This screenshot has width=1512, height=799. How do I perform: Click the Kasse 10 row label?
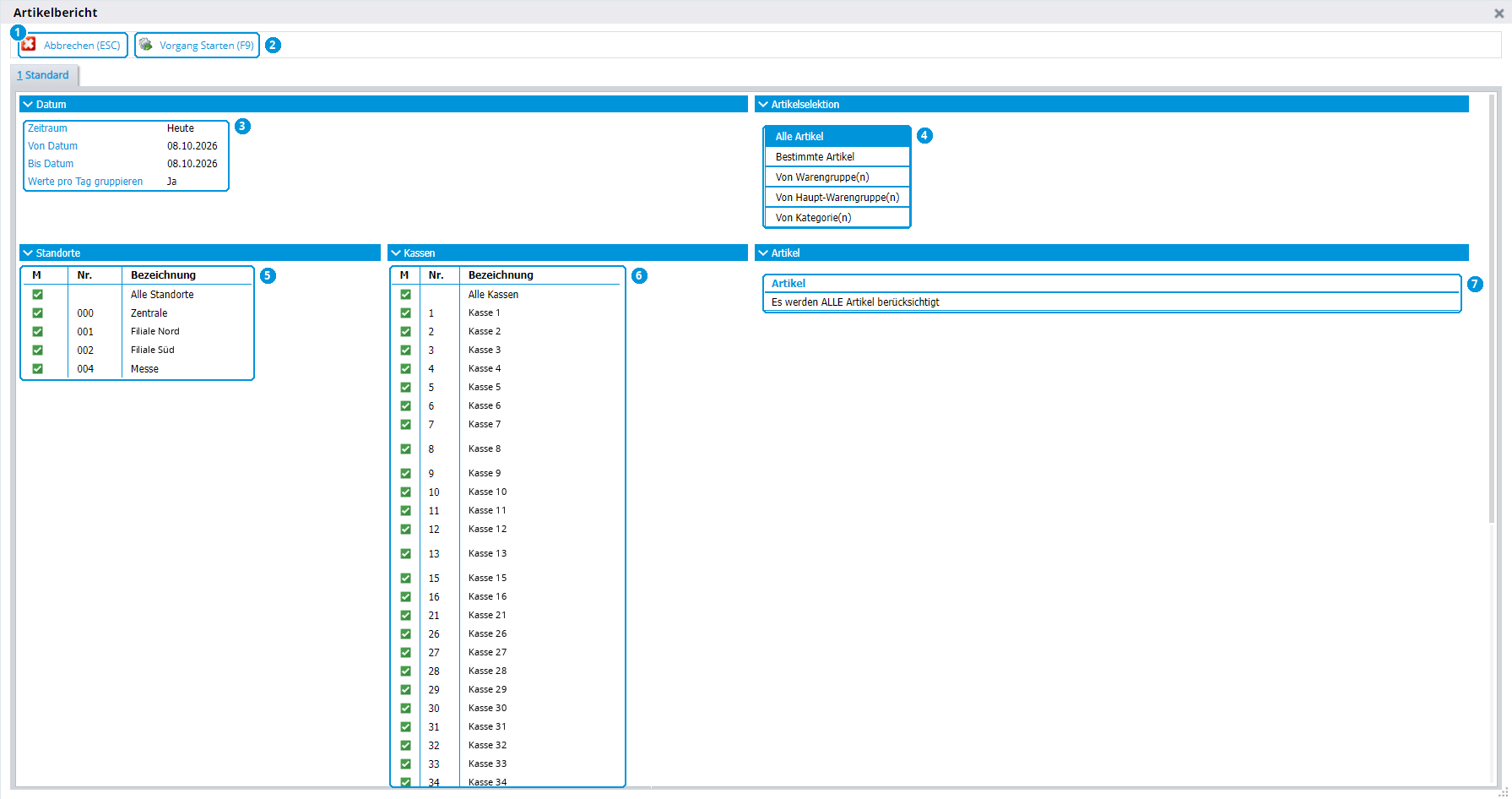[488, 492]
